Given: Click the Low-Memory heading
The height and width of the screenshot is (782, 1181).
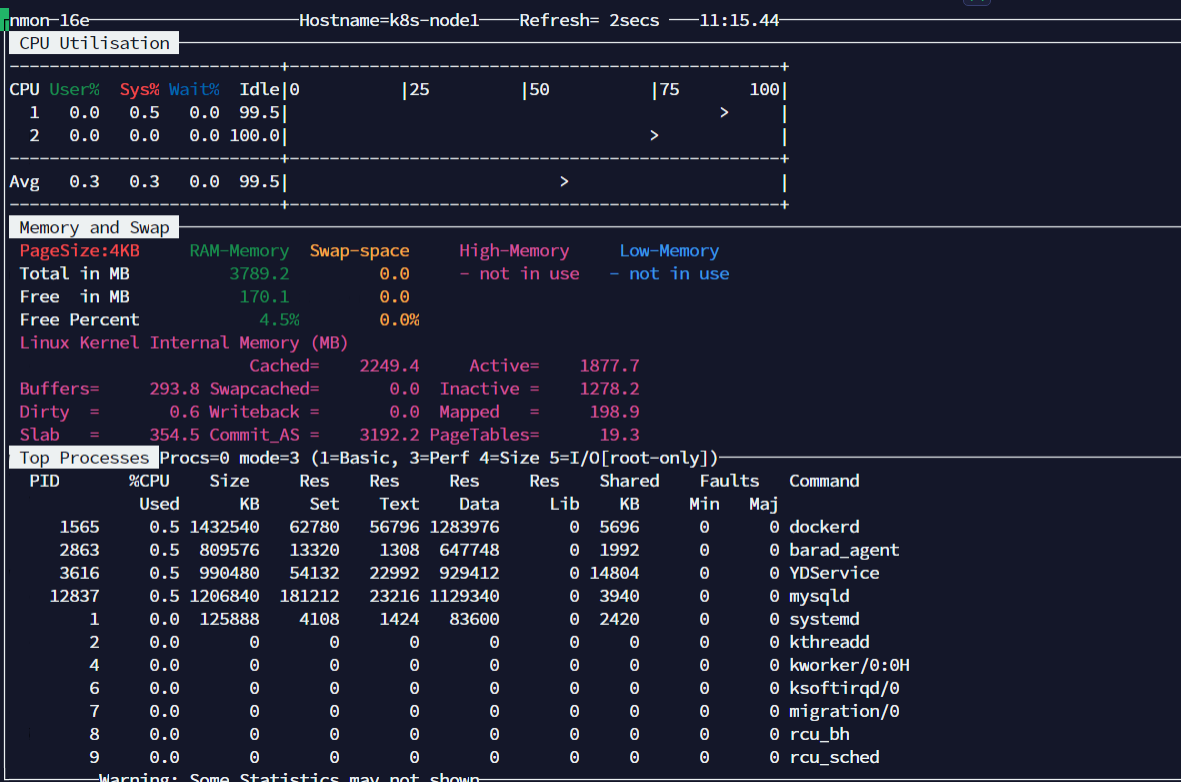Looking at the screenshot, I should (x=669, y=251).
